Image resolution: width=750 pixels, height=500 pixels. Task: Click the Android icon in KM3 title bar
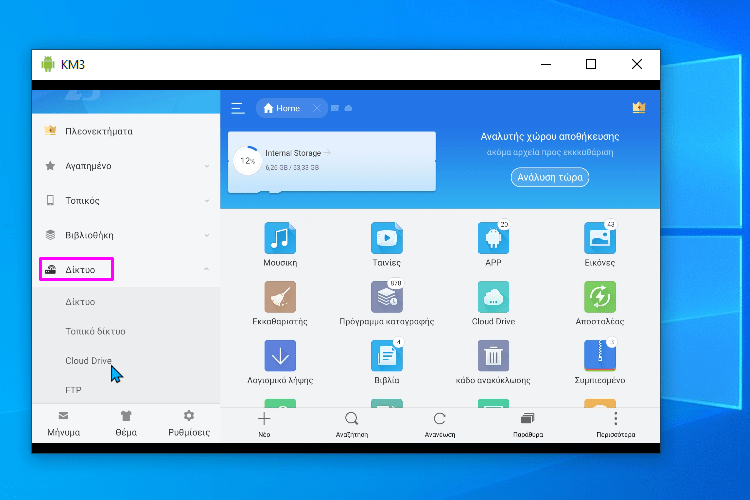coord(48,64)
